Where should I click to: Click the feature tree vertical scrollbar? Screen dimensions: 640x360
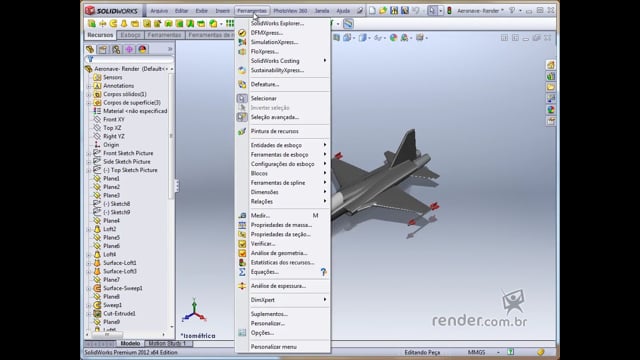[171, 136]
